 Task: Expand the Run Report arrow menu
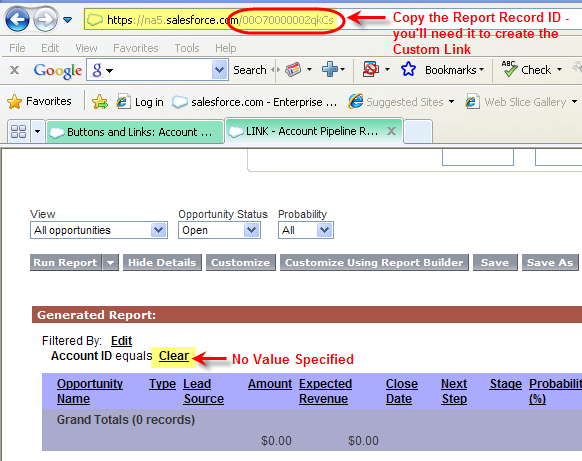(110, 262)
